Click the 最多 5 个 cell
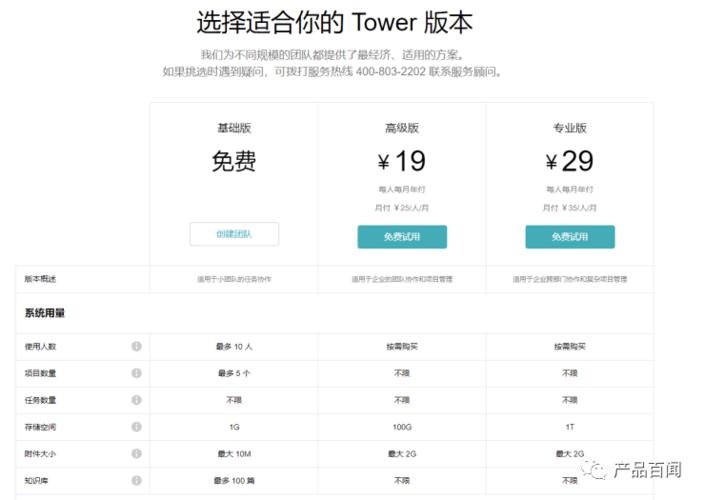This screenshot has width=704, height=500. (x=234, y=373)
